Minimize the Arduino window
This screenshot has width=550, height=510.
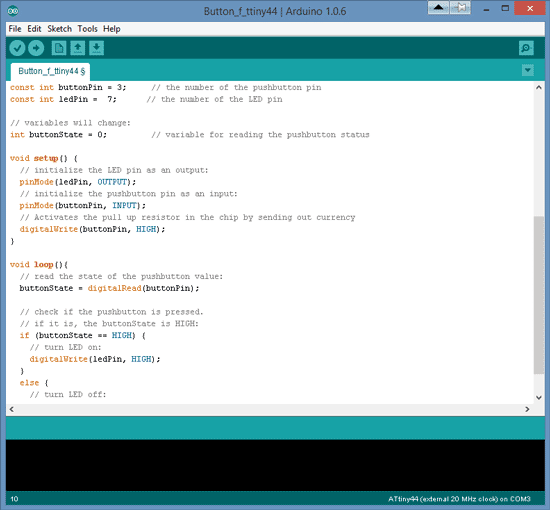click(487, 9)
